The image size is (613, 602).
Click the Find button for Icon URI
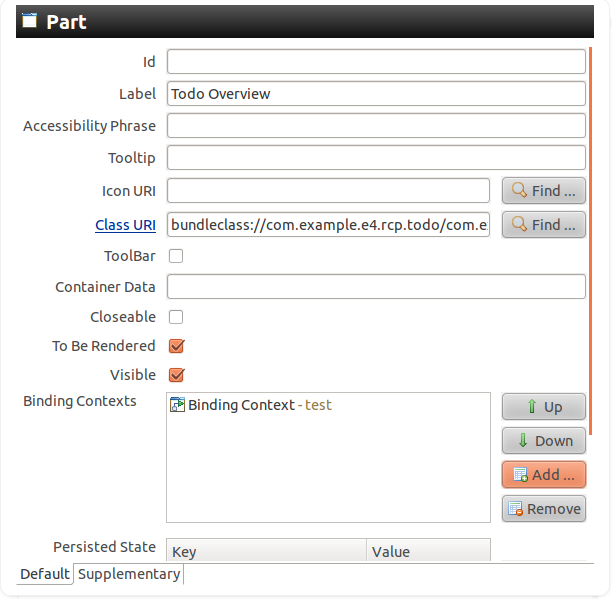(543, 190)
